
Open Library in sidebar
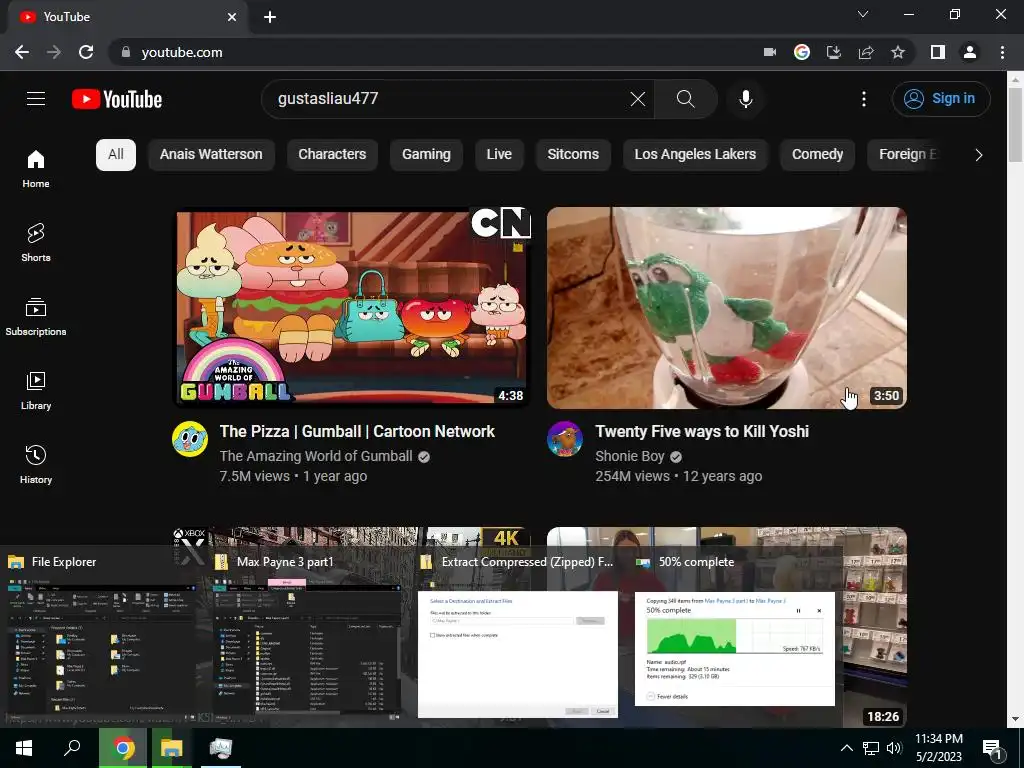tap(36, 391)
